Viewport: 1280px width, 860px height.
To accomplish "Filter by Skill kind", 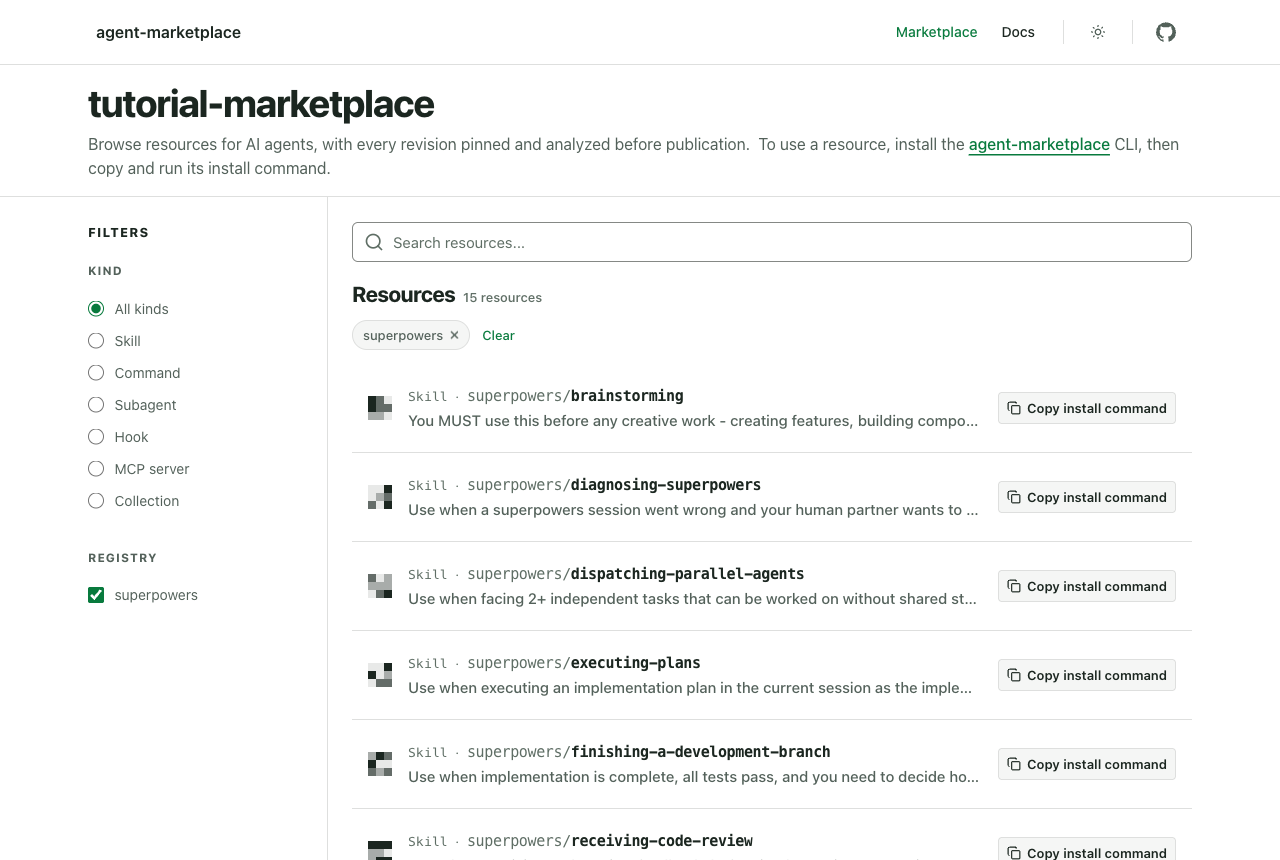I will [96, 341].
